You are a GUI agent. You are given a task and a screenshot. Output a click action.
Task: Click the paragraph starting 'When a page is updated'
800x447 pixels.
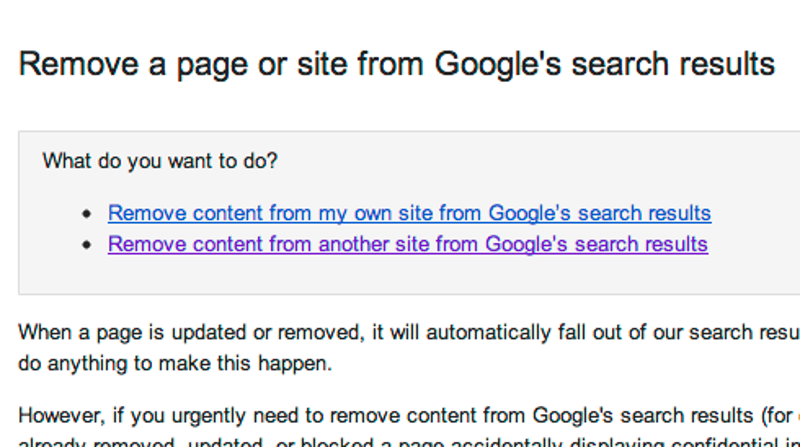409,348
